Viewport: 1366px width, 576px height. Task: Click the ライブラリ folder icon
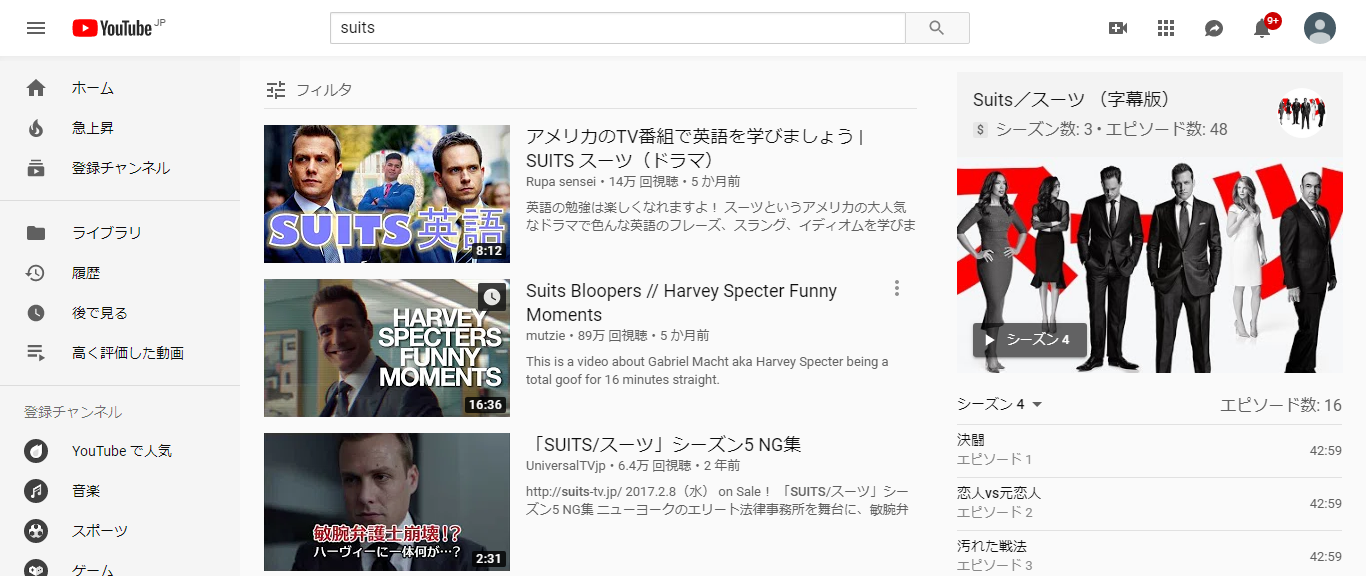pyautogui.click(x=36, y=233)
